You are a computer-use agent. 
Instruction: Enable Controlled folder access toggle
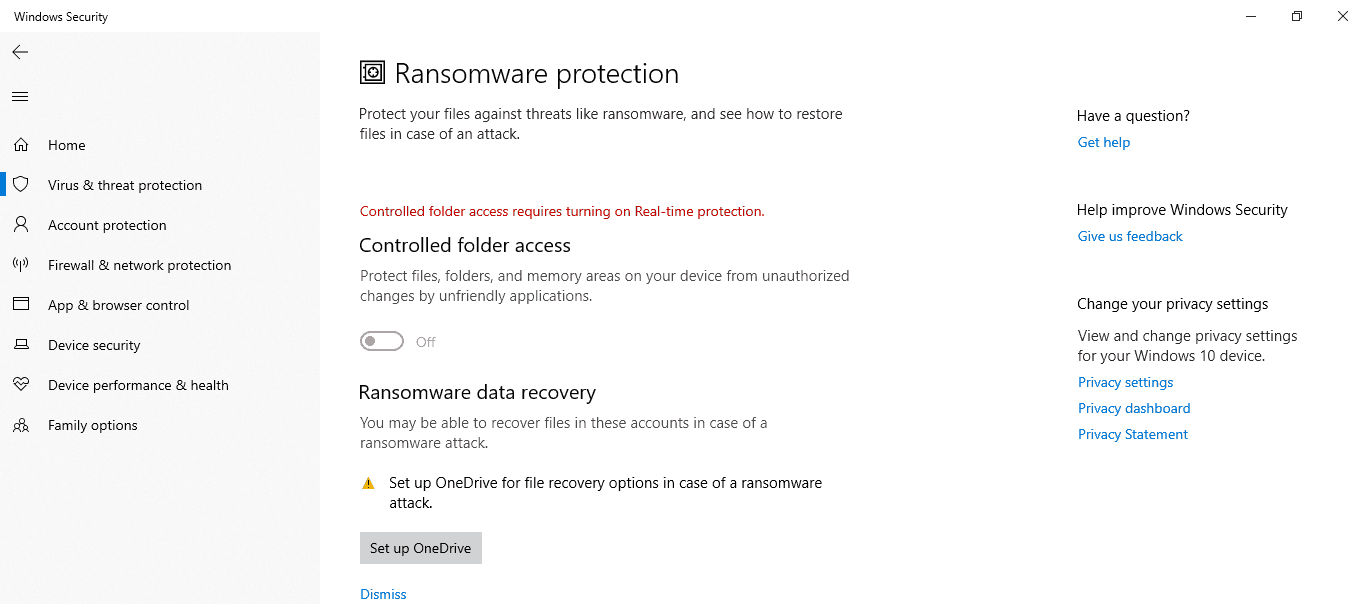click(381, 340)
